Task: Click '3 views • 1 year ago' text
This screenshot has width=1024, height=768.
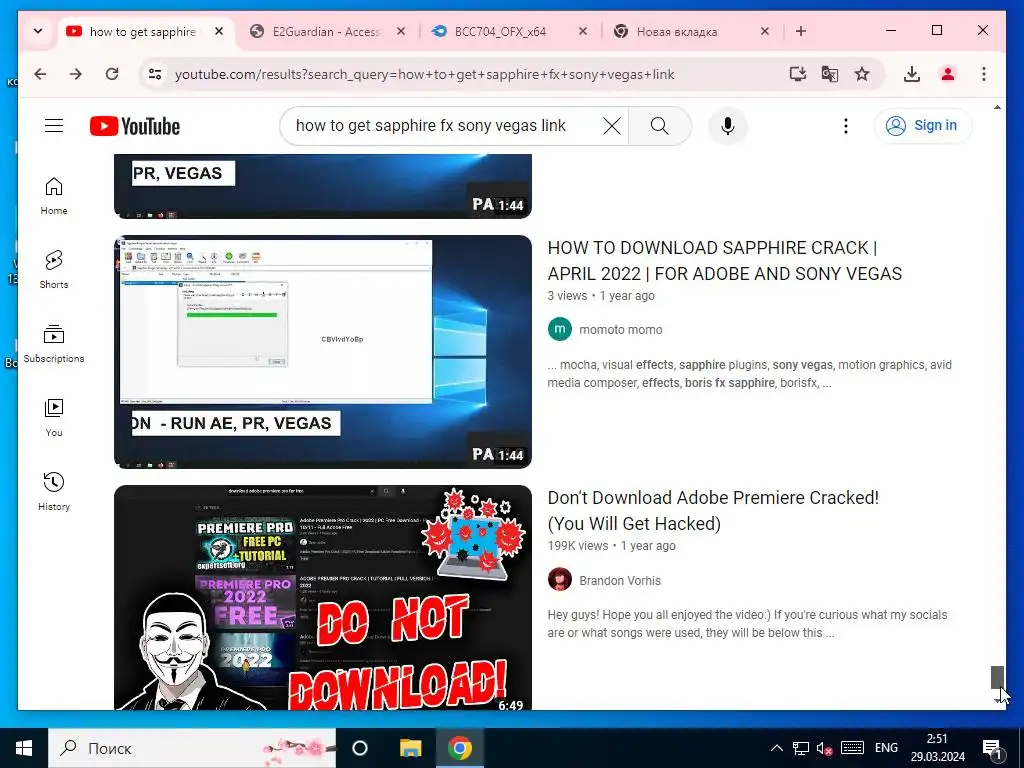Action: tap(601, 296)
